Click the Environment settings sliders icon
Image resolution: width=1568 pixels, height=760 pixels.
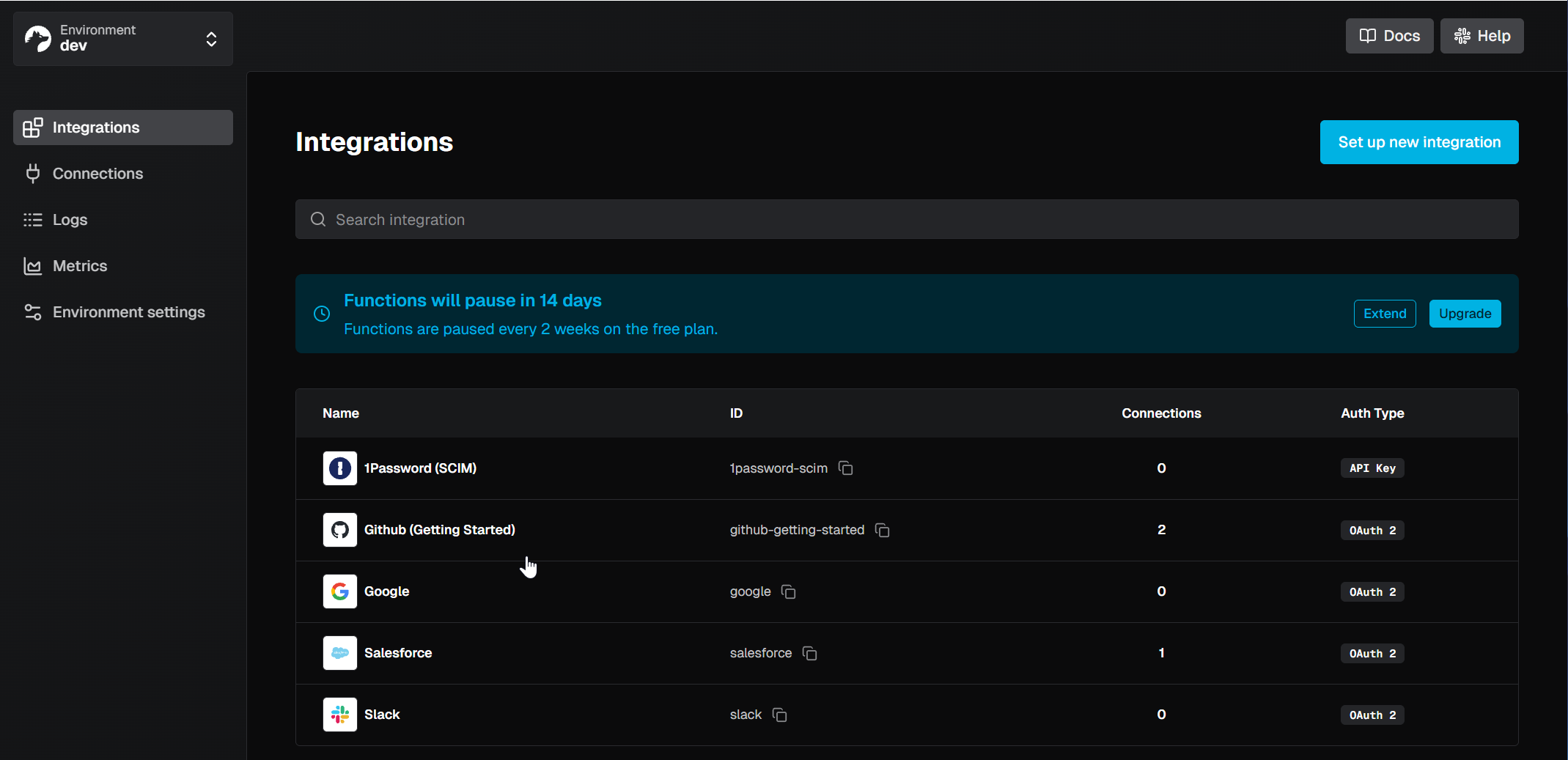33,312
